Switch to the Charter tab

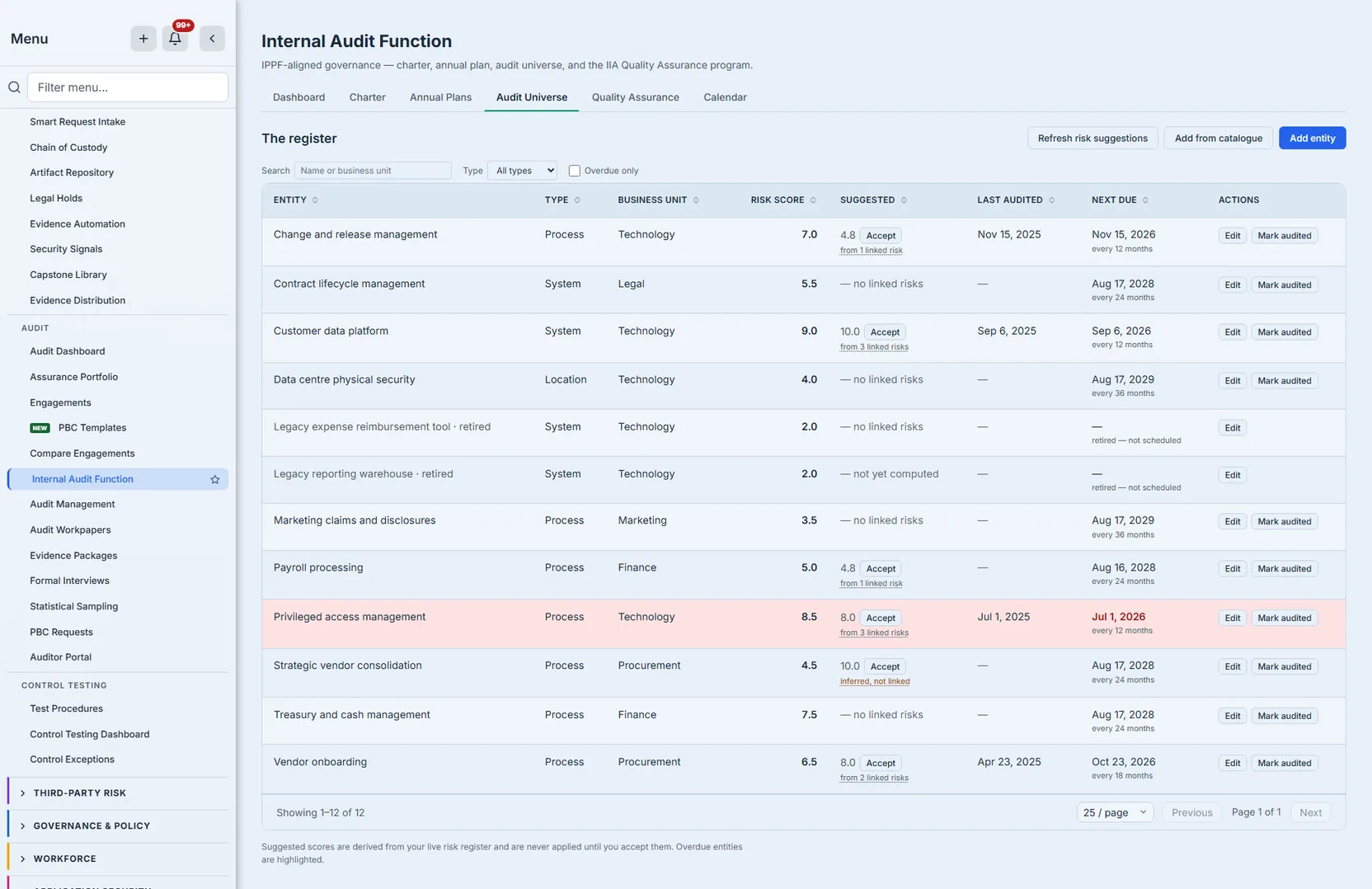coord(367,97)
